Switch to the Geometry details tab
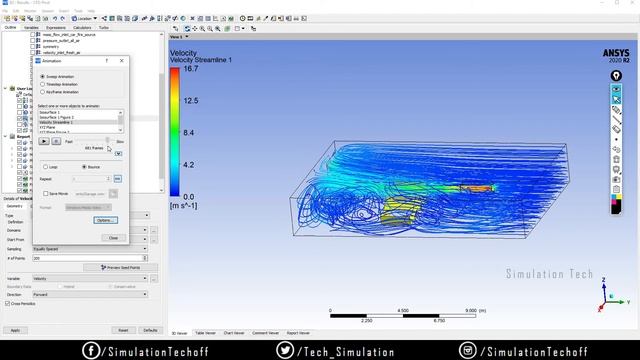The width and height of the screenshot is (640, 360). pyautogui.click(x=15, y=206)
